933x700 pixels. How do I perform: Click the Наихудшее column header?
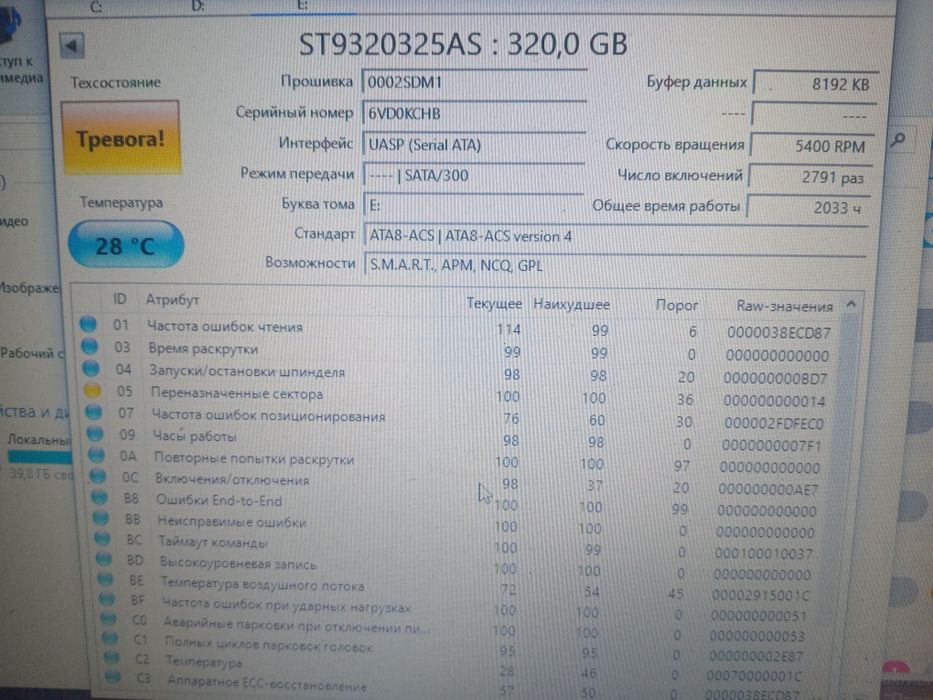(571, 304)
